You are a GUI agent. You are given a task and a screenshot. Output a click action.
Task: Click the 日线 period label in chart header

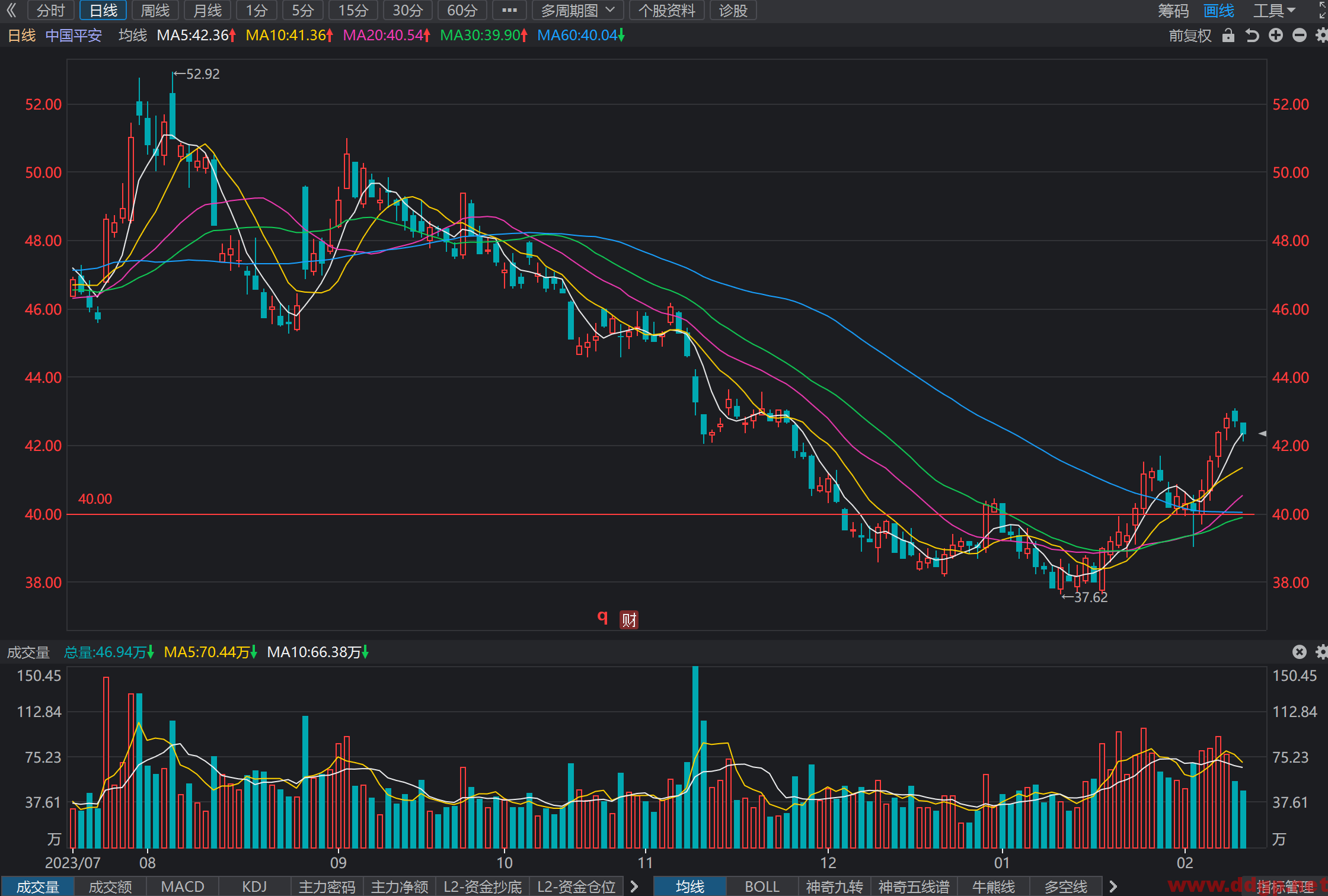point(21,36)
